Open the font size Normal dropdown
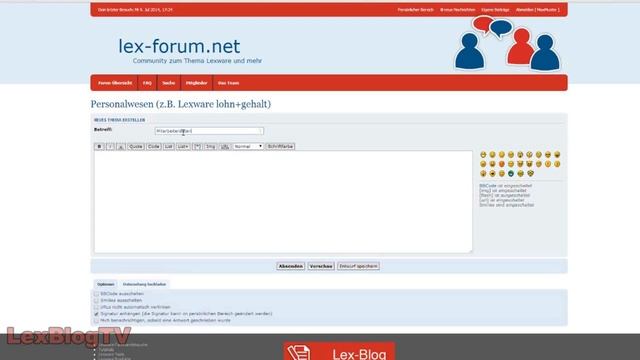Viewport: 640px width, 360px height. point(248,147)
